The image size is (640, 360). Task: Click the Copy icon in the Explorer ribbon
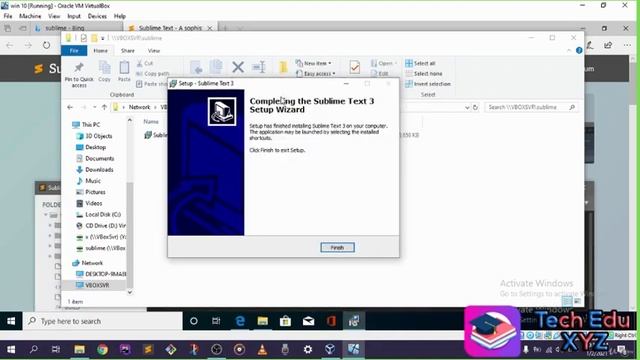click(x=104, y=71)
